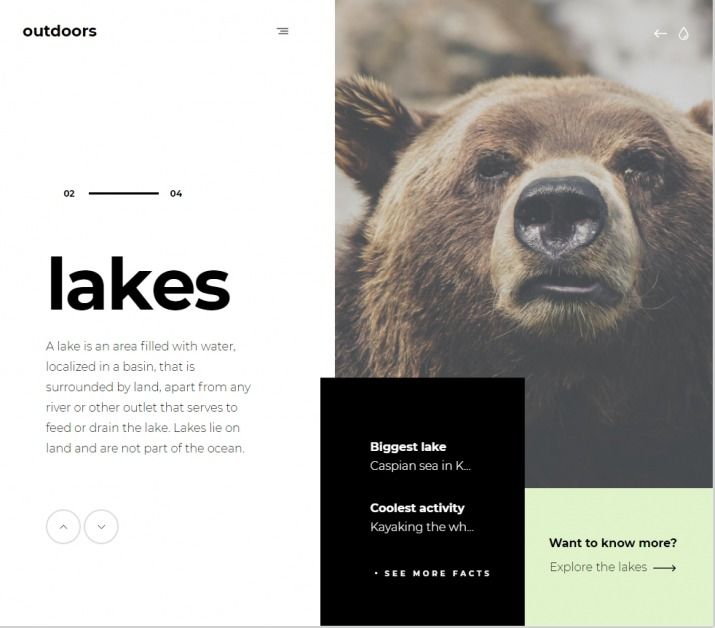Click the back arrow over the bear photo
Image resolution: width=715 pixels, height=628 pixels.
tap(660, 33)
